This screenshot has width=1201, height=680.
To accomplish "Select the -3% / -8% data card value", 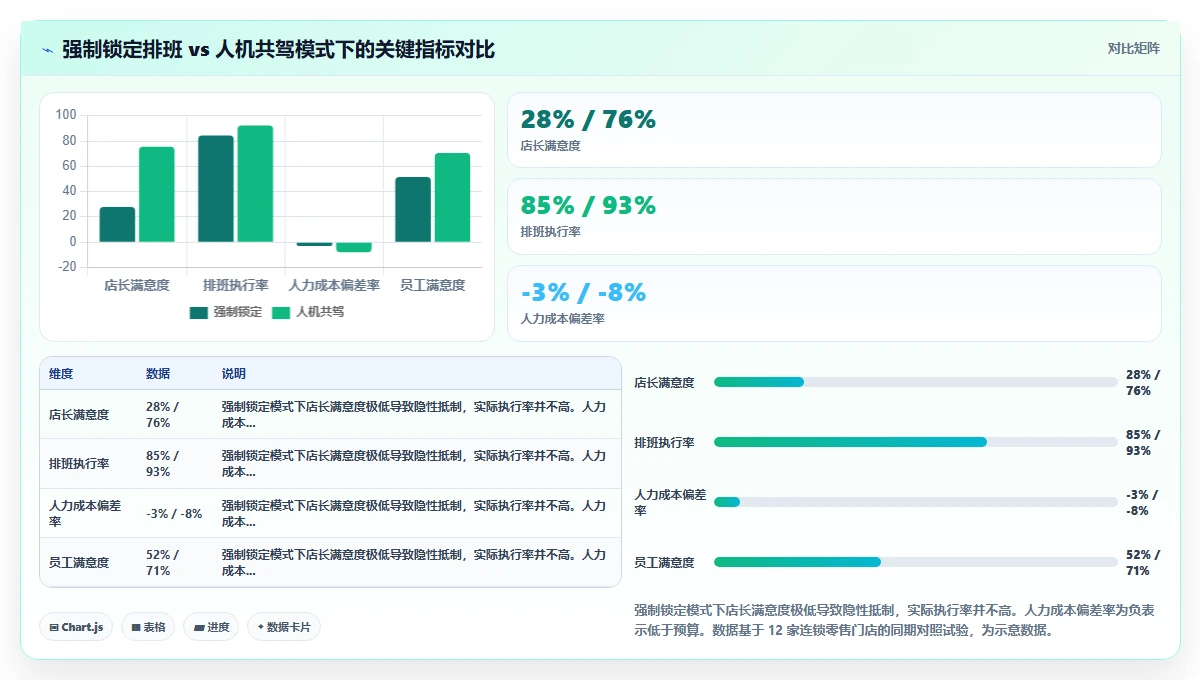I will click(583, 293).
